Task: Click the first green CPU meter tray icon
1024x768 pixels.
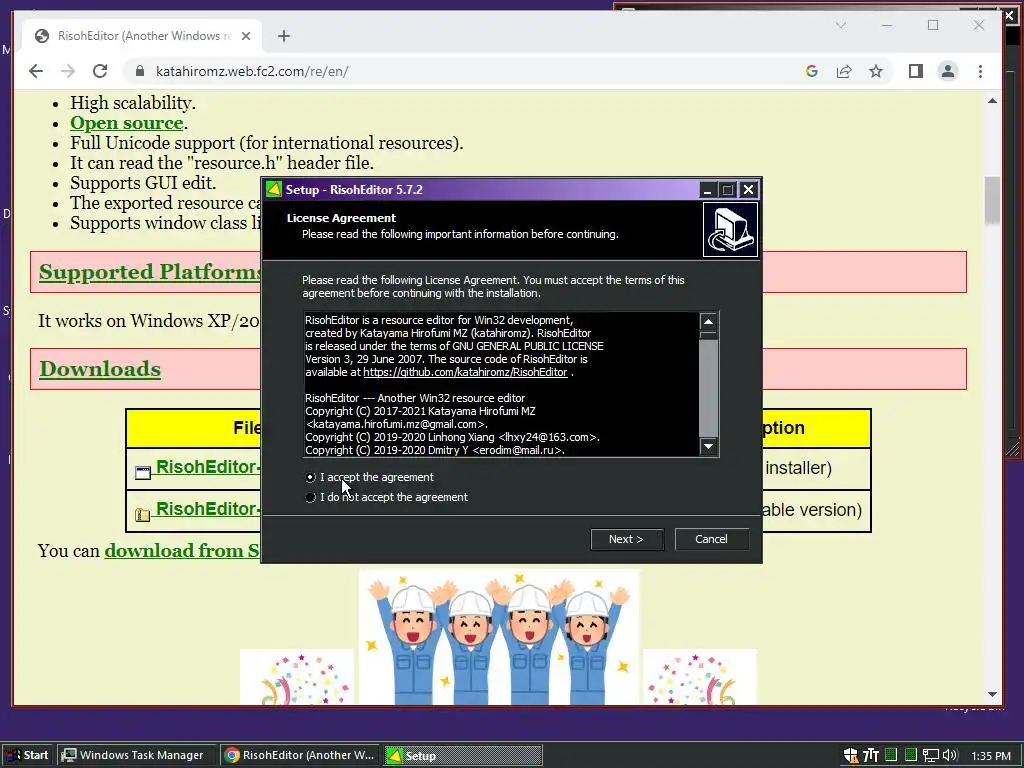Action: 891,755
